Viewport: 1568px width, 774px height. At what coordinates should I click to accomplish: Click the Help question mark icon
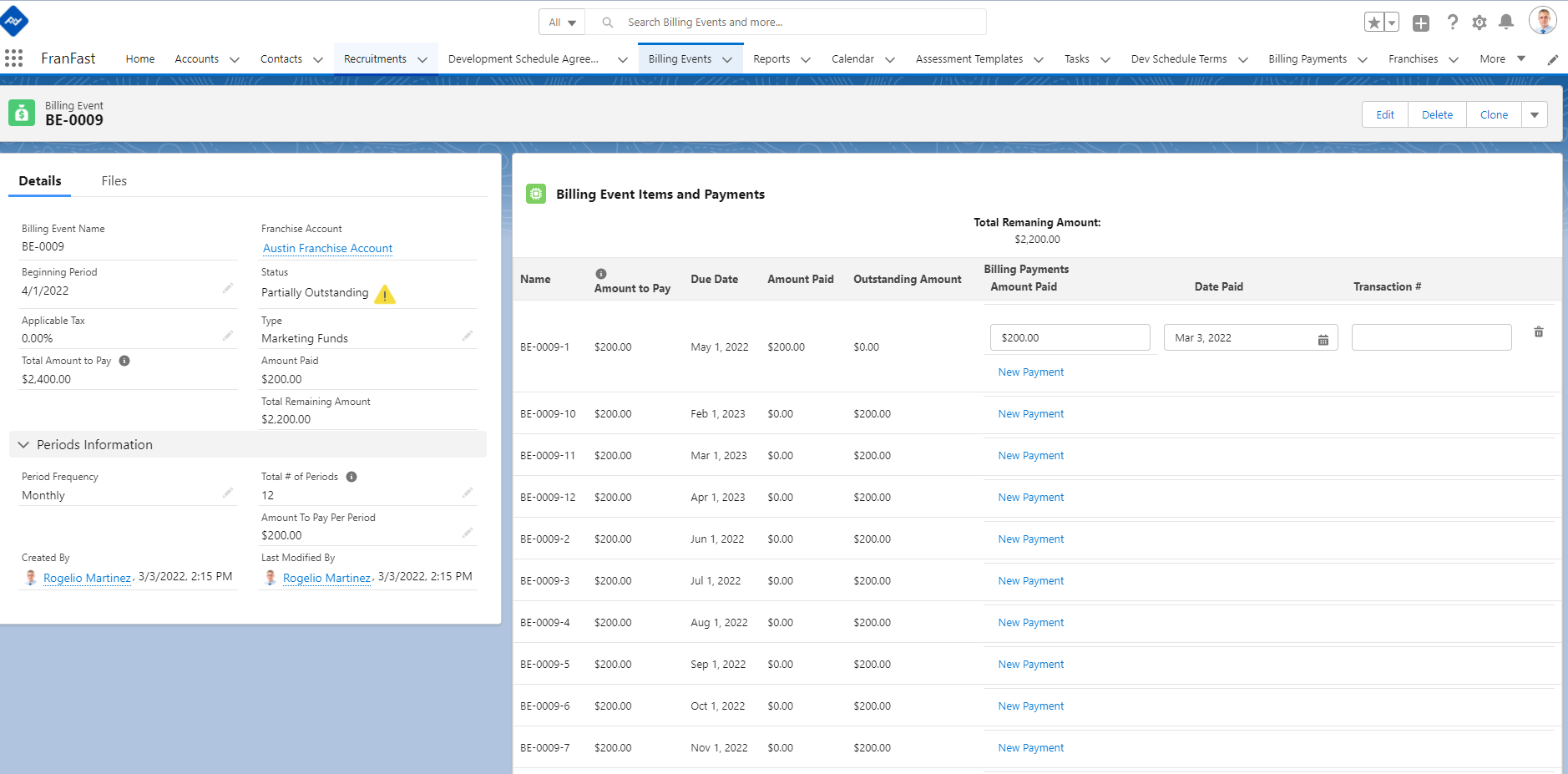[x=1452, y=23]
